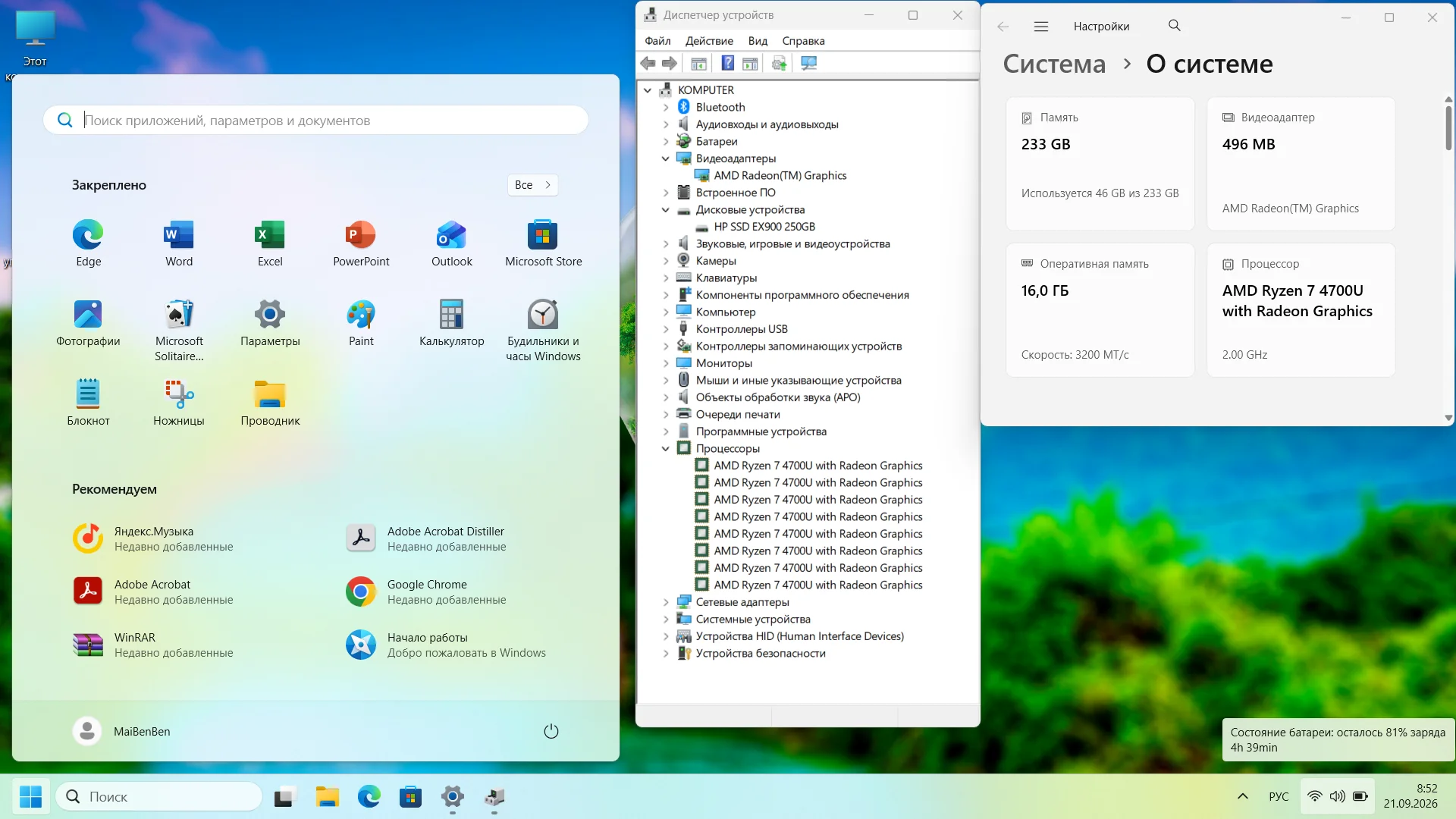Viewport: 1456px width, 819px height.
Task: Open Outlook pinned app
Action: pyautogui.click(x=452, y=243)
